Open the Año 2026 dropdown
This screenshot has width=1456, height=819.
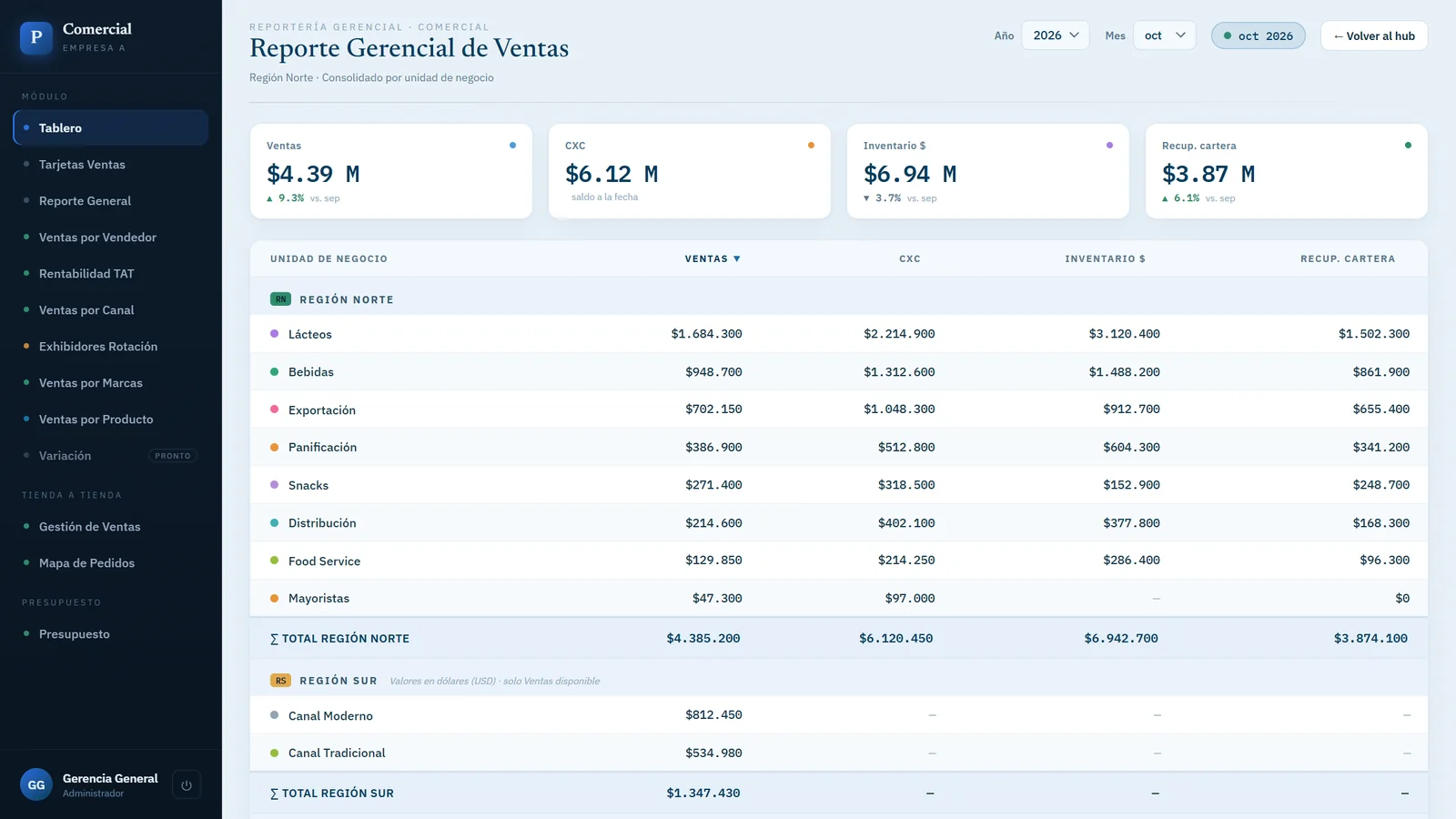[1056, 35]
